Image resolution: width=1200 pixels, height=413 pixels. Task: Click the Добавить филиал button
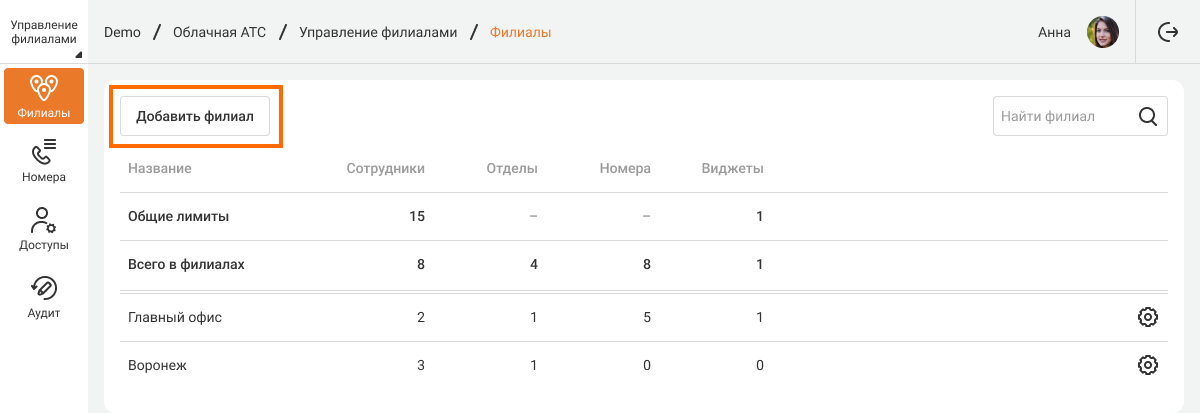[195, 116]
